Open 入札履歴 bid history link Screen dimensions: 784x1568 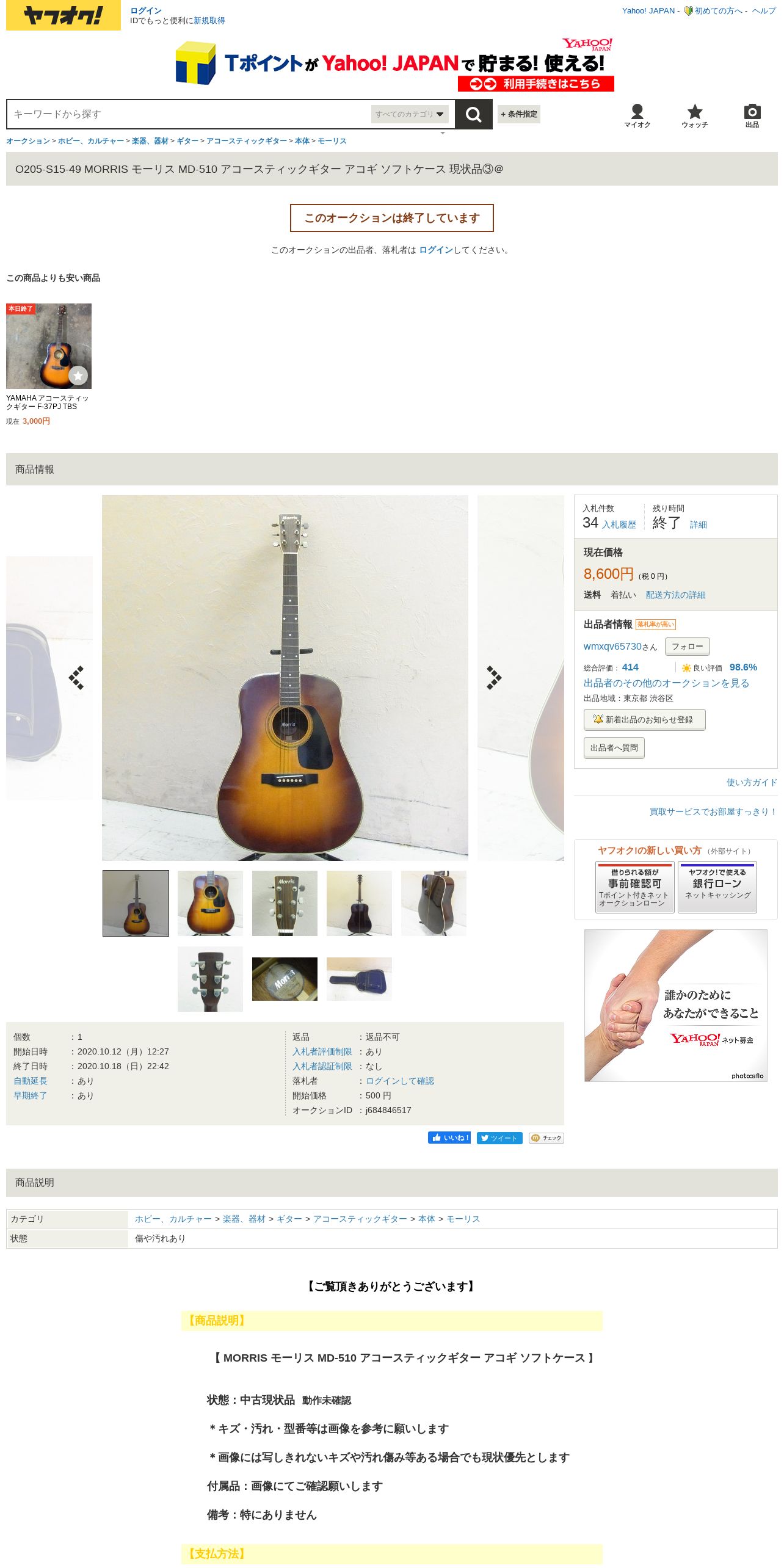click(x=619, y=524)
